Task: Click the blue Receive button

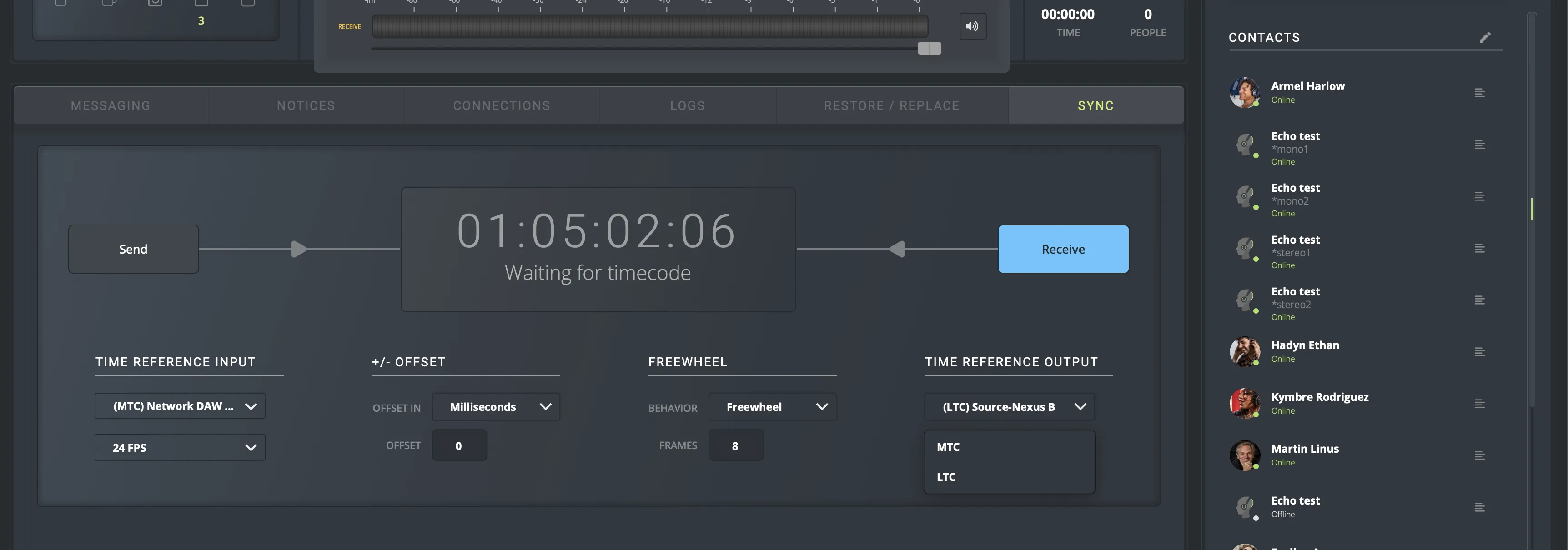Action: [1063, 249]
